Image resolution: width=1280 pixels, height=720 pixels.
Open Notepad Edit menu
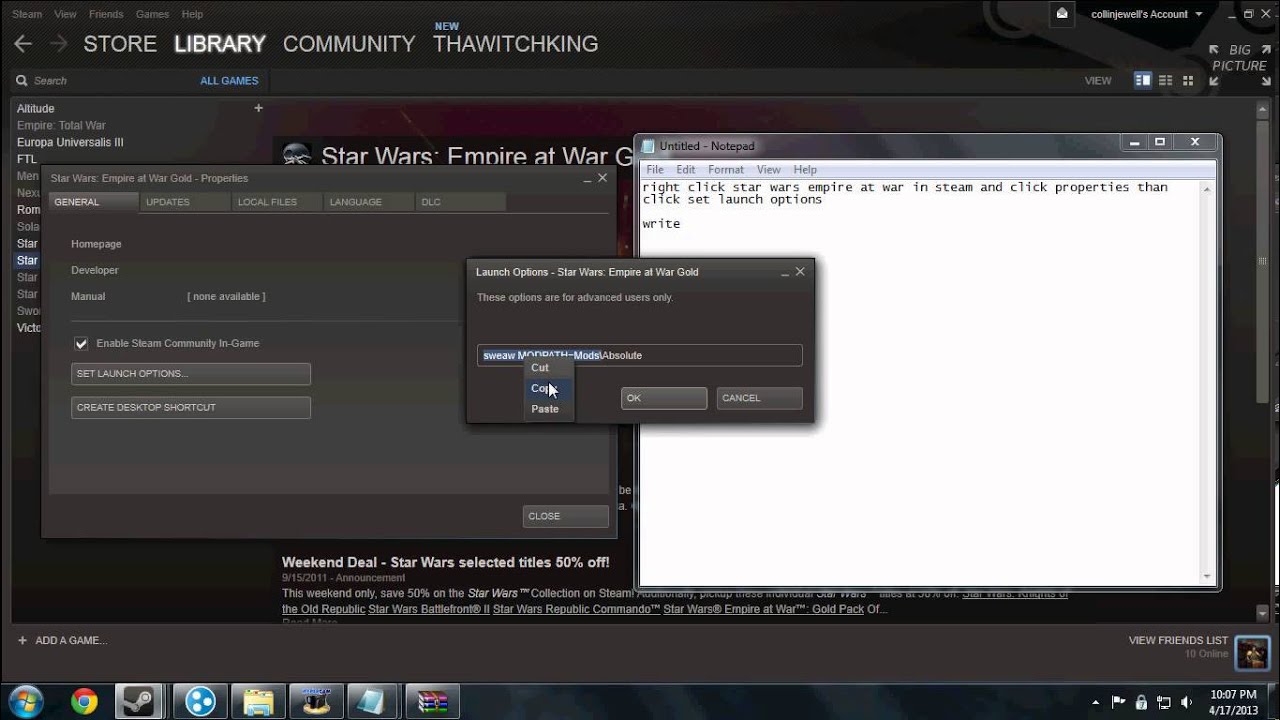click(x=685, y=170)
